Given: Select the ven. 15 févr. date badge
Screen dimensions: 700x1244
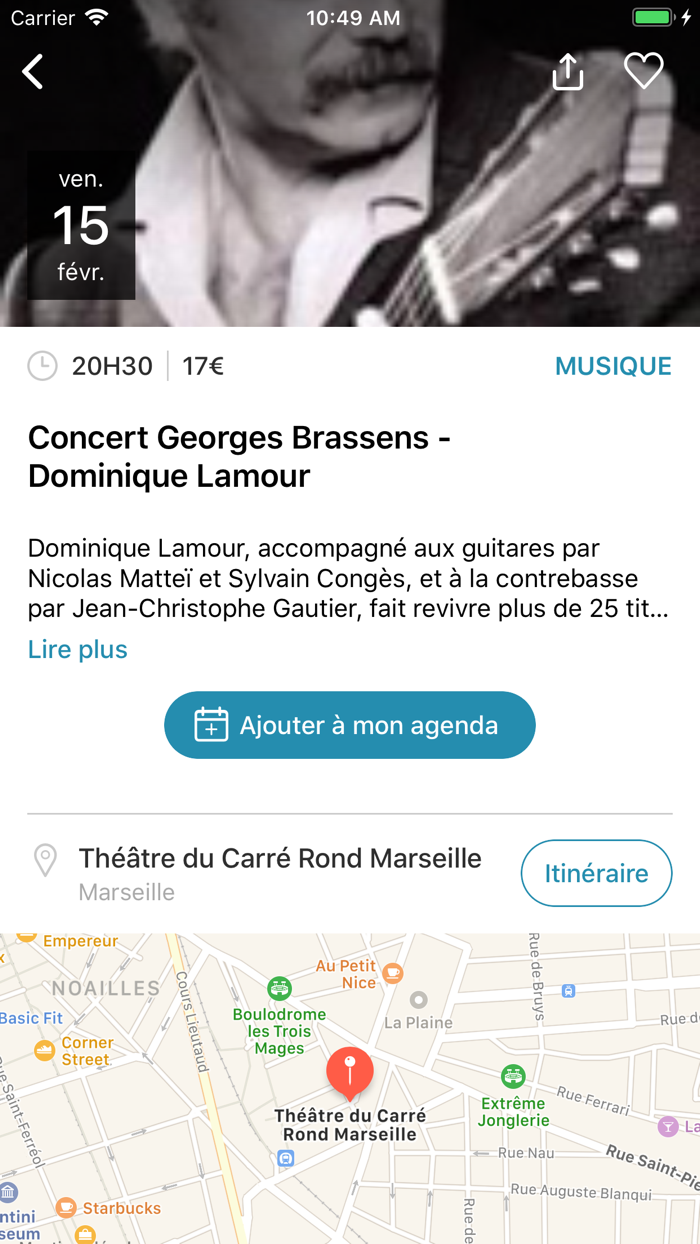Looking at the screenshot, I should 80,226.
